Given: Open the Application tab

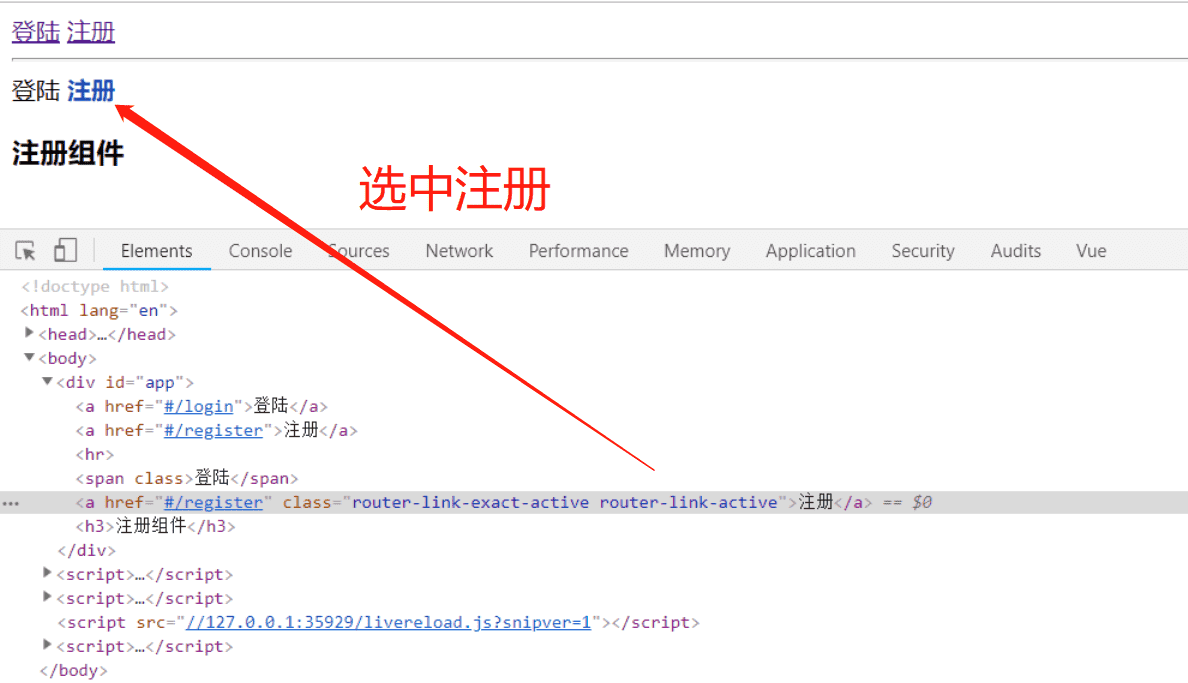Looking at the screenshot, I should pos(810,250).
